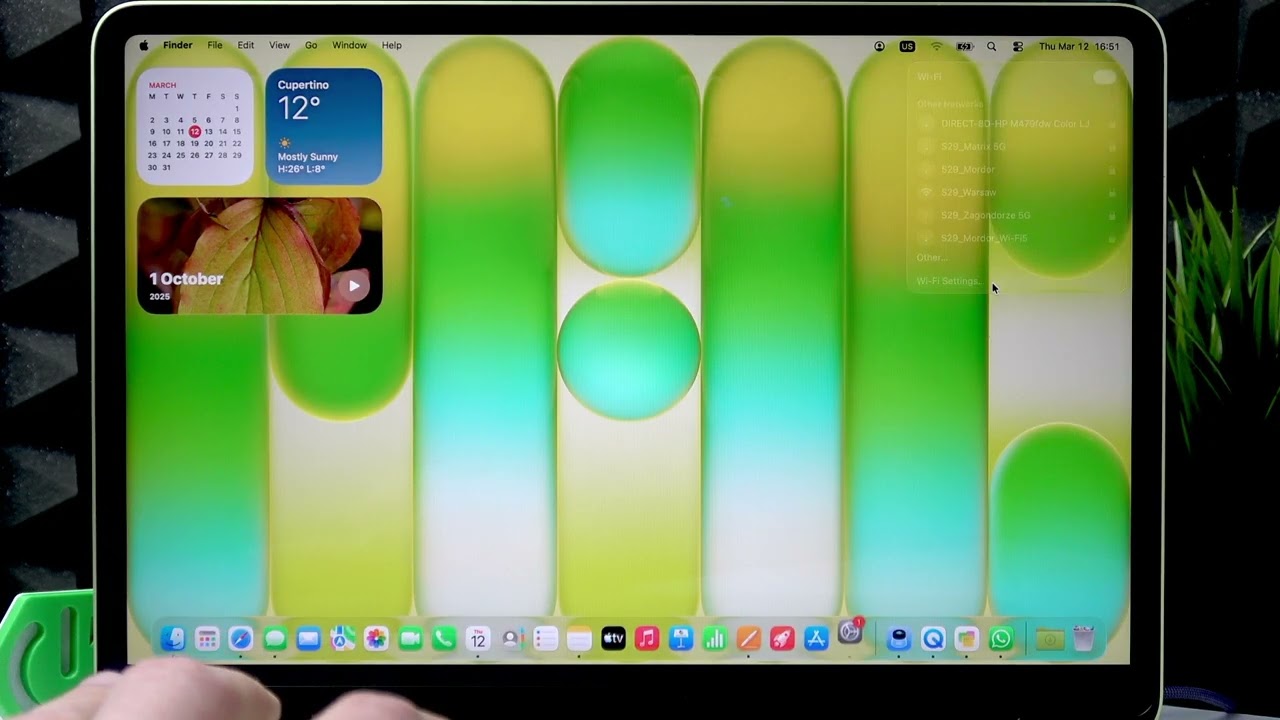
Task: Open the Help menu
Action: pyautogui.click(x=392, y=45)
